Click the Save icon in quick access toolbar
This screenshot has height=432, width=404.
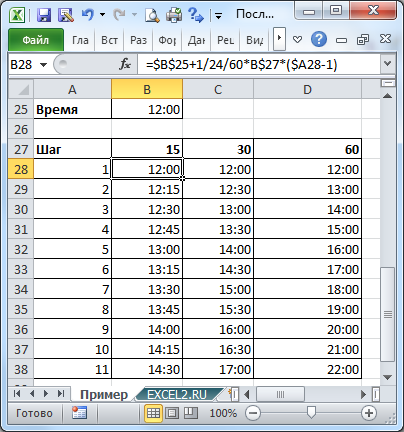click(x=44, y=15)
